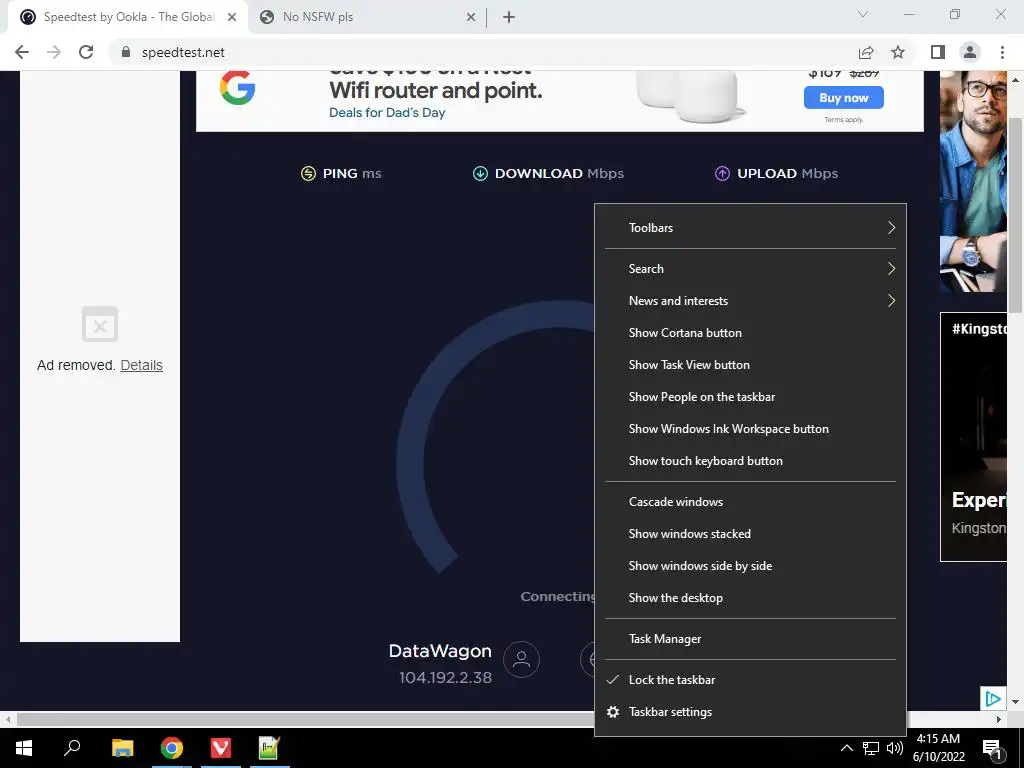Open the Chrome three-dot menu
This screenshot has width=1024, height=768.
point(1002,52)
